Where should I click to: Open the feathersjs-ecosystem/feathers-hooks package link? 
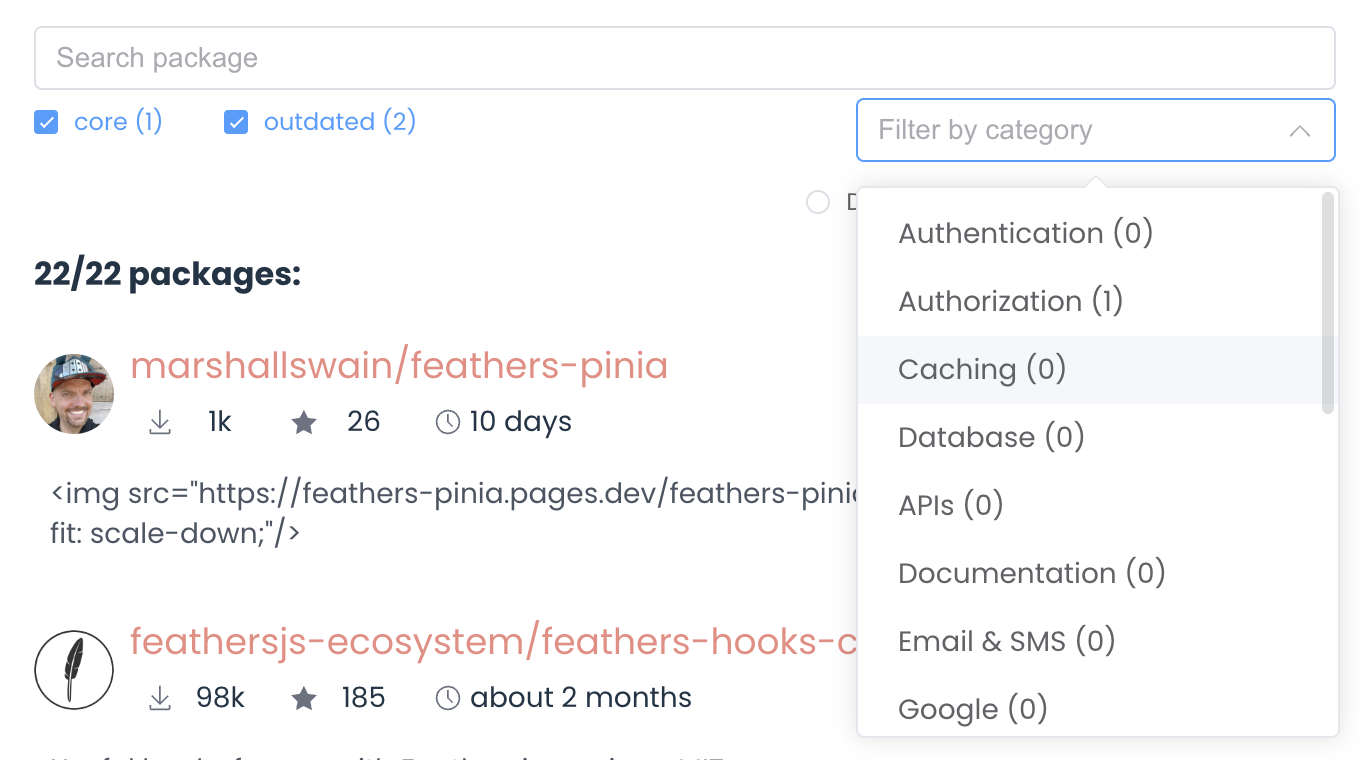coord(493,642)
